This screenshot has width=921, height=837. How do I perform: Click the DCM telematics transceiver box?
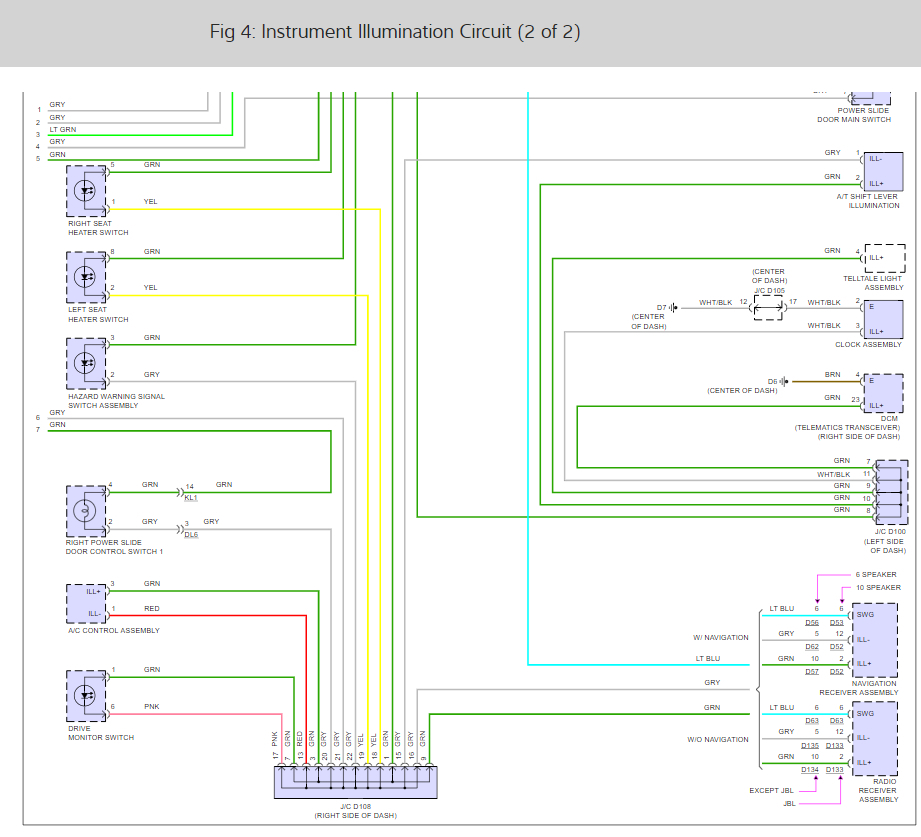(883, 394)
